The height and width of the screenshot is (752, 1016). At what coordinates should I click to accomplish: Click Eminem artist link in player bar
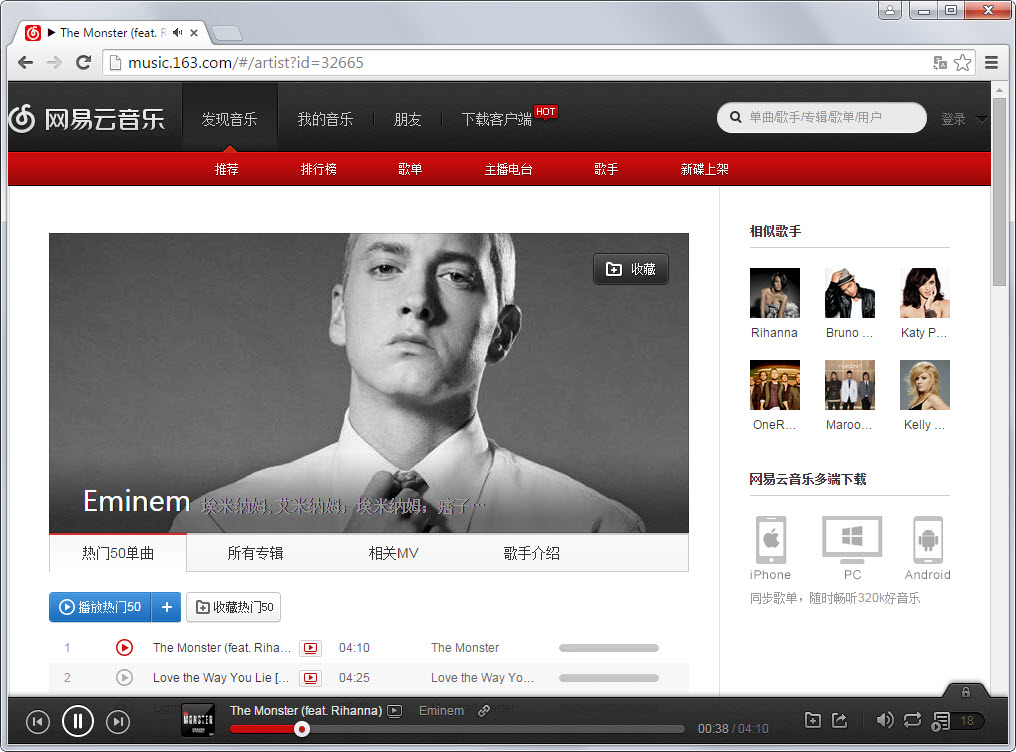pyautogui.click(x=441, y=711)
